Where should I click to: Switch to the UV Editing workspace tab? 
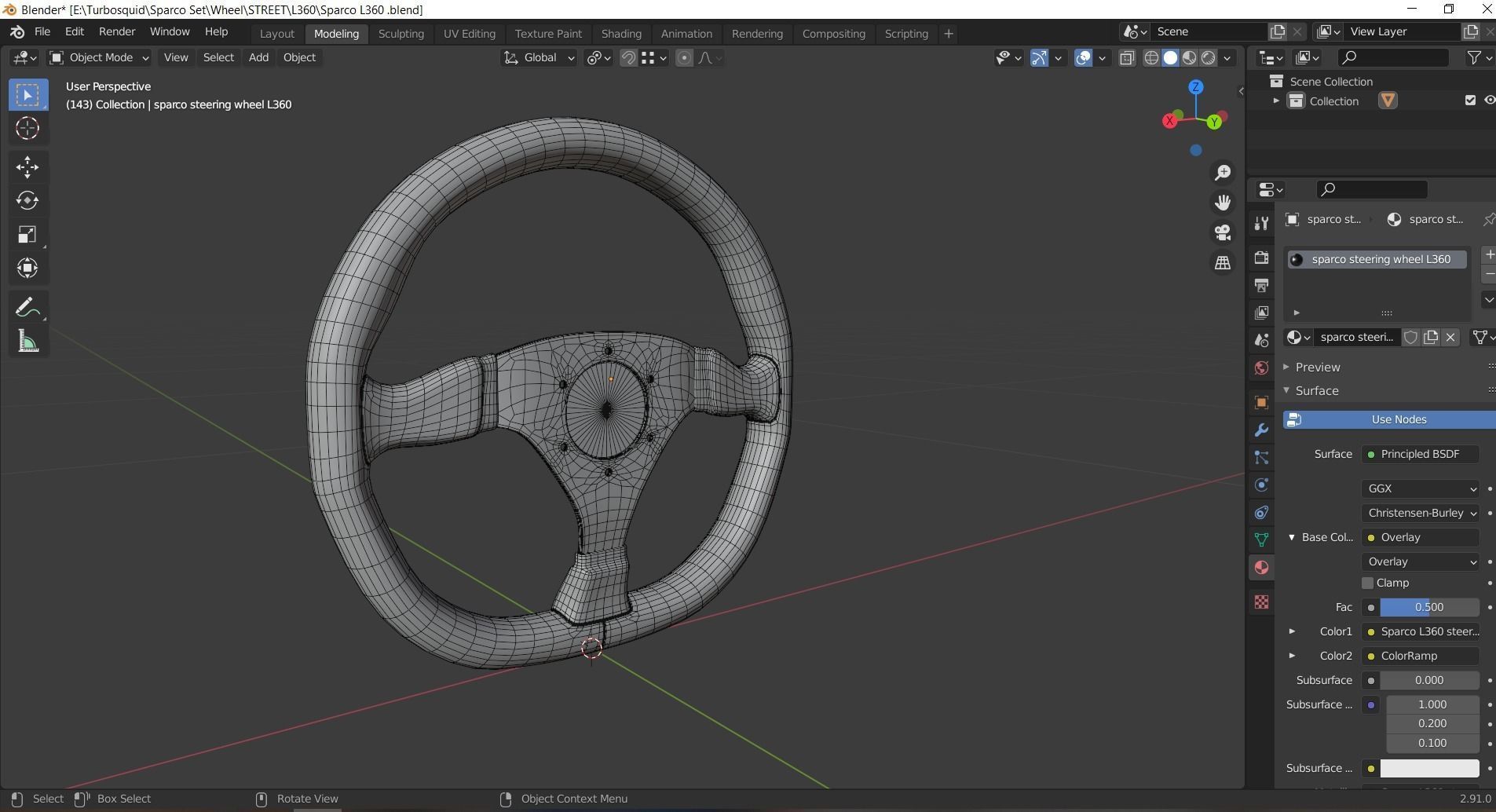point(470,34)
